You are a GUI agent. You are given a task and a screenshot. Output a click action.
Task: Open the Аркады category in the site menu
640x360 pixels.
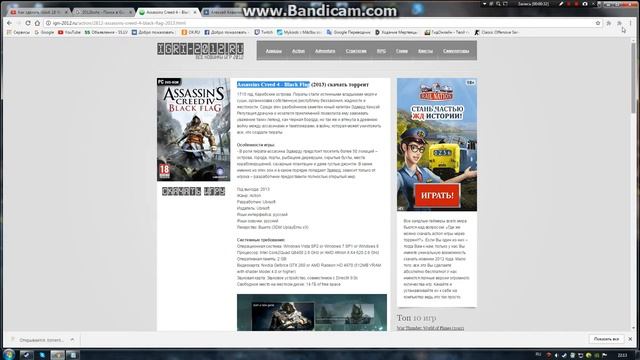[273, 51]
